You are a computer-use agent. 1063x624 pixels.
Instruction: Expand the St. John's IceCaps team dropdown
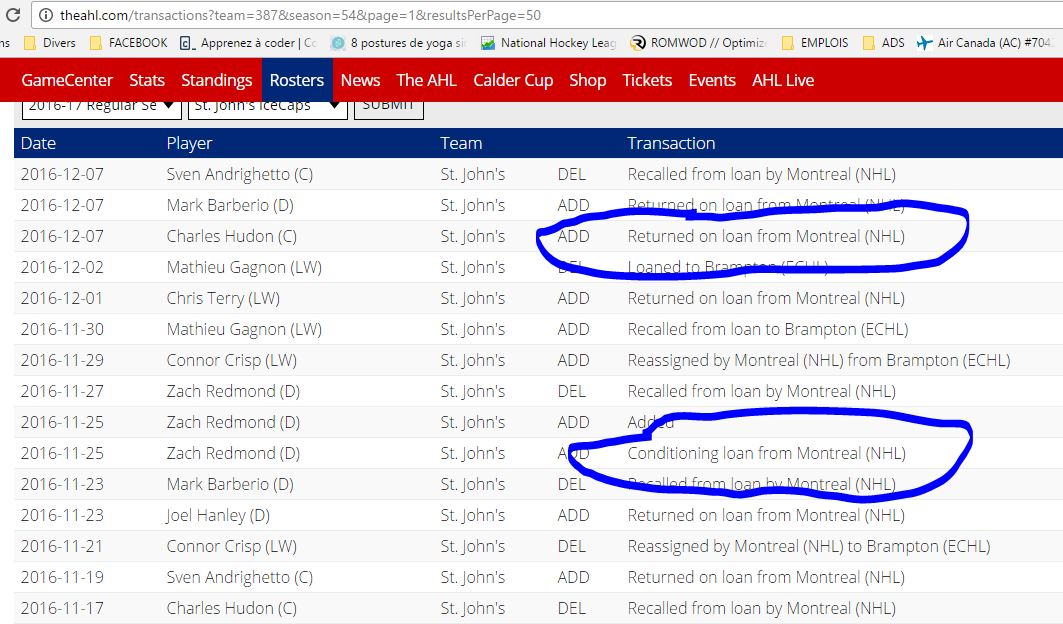(x=268, y=109)
